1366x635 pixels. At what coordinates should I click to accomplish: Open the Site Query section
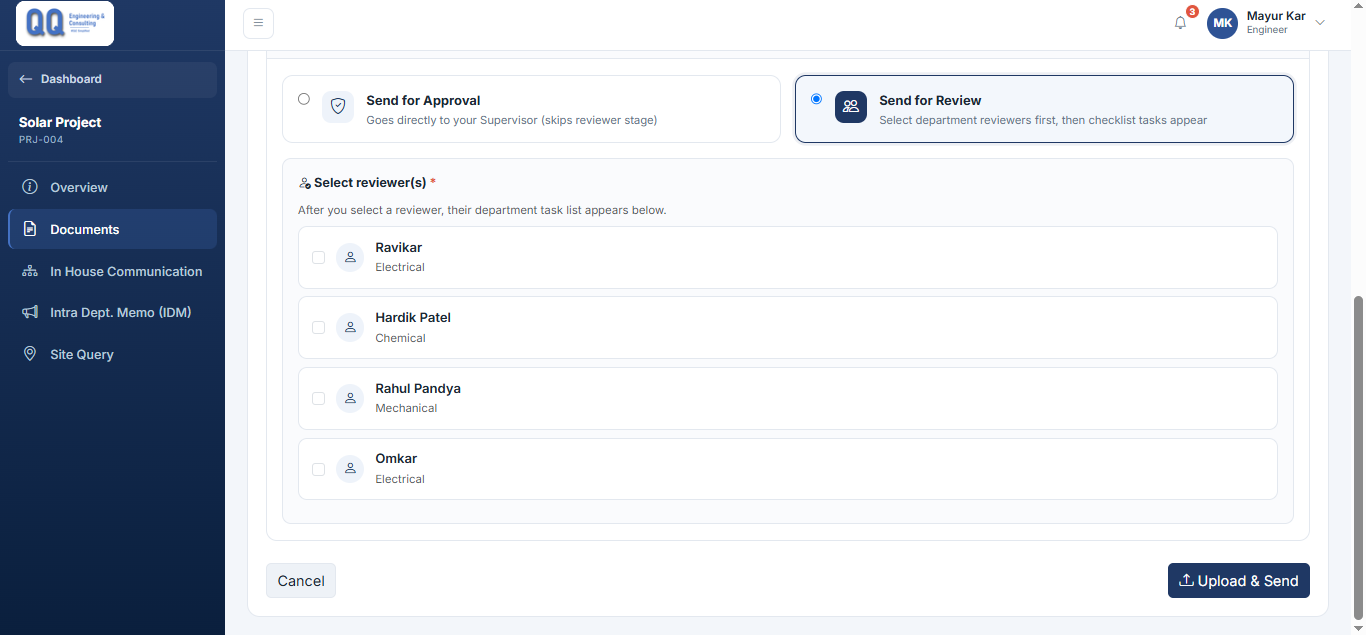pos(112,354)
